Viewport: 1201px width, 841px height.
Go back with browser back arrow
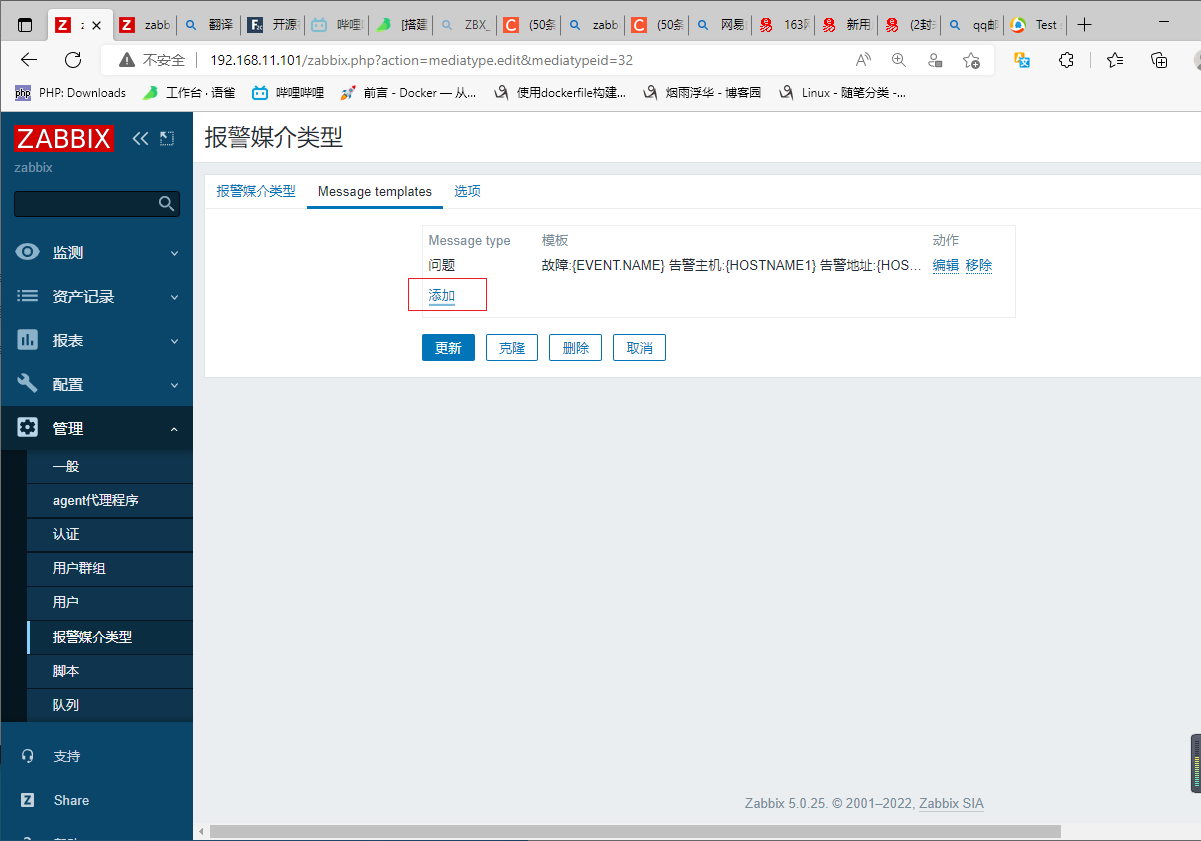pos(29,60)
